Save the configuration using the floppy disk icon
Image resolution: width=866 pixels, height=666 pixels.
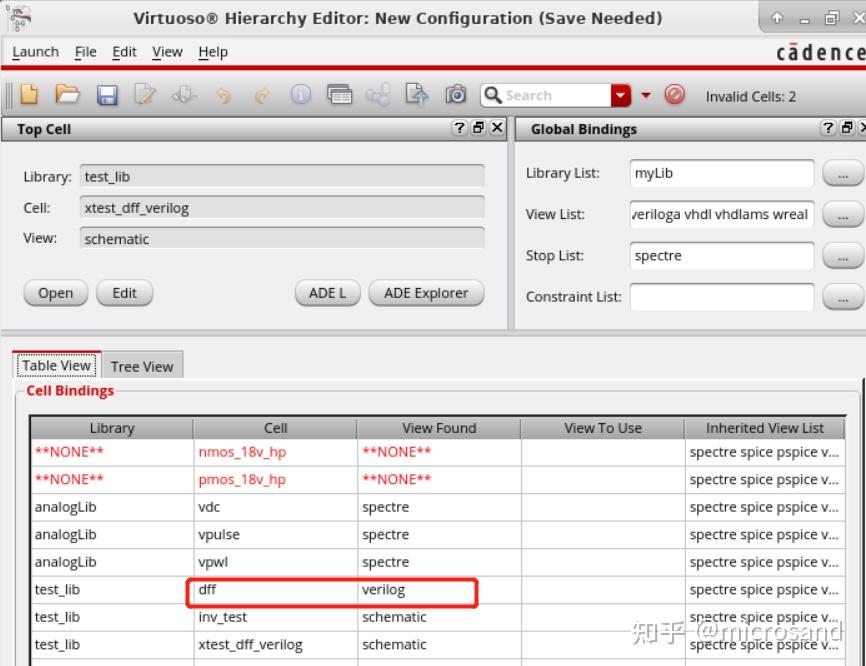[107, 95]
